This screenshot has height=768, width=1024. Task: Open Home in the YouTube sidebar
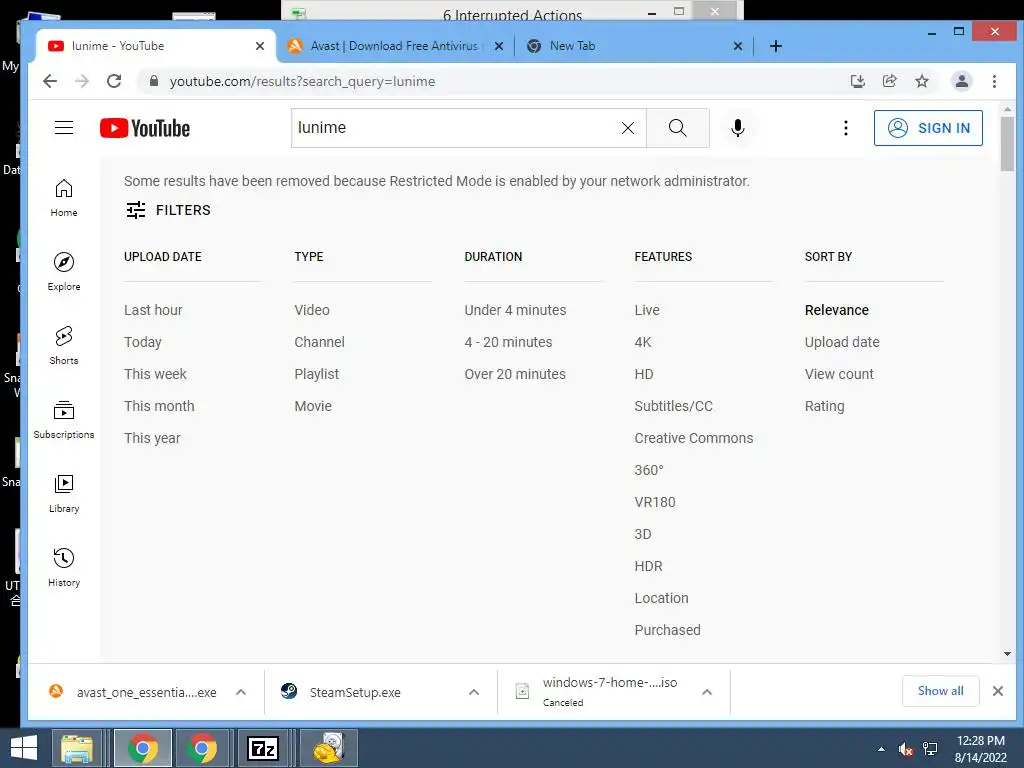pos(64,198)
